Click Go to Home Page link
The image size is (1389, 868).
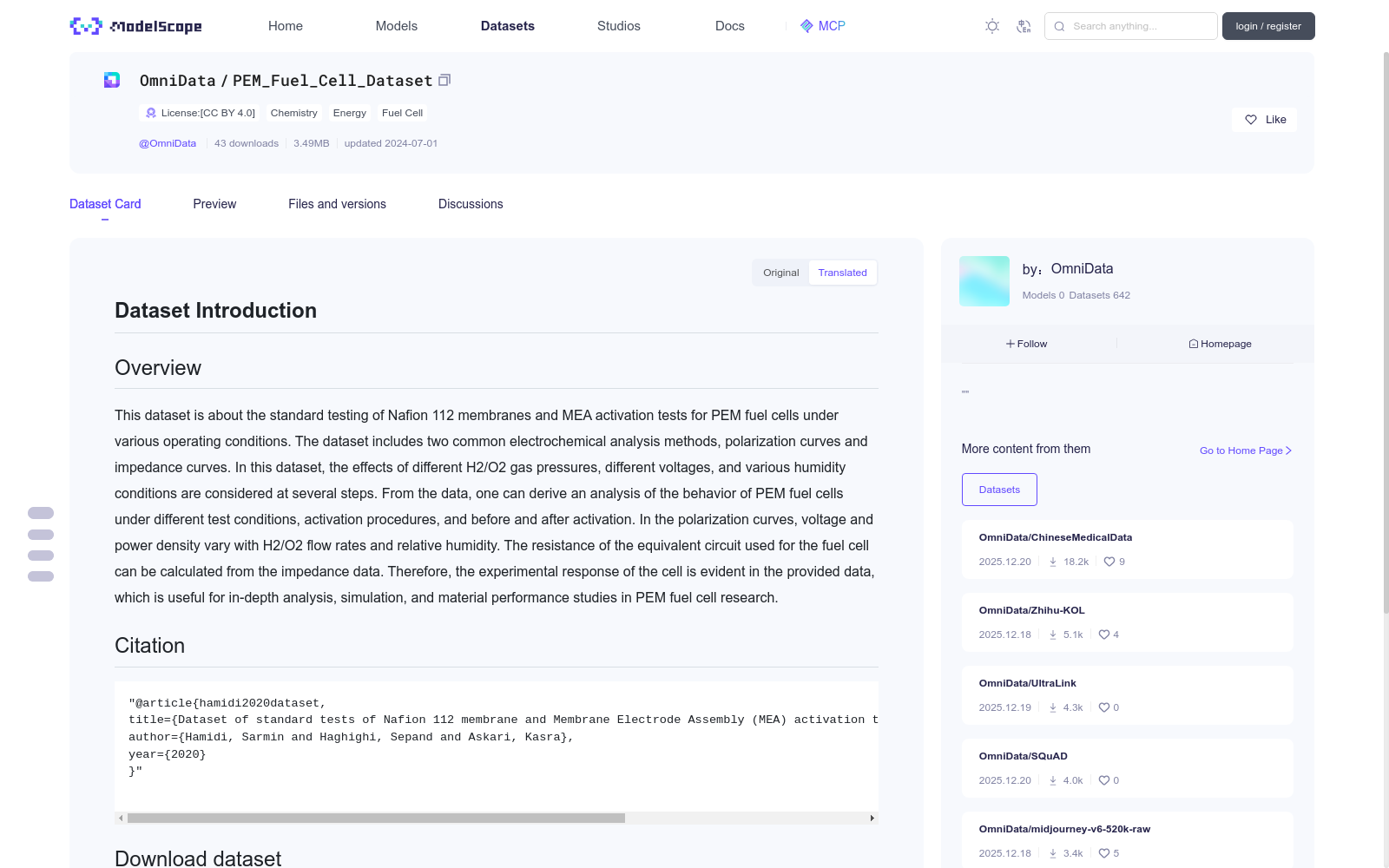pyautogui.click(x=1246, y=450)
